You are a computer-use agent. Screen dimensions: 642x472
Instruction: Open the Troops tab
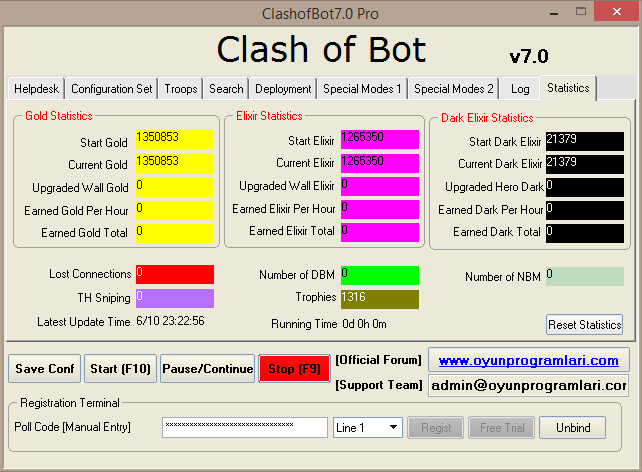pyautogui.click(x=181, y=89)
